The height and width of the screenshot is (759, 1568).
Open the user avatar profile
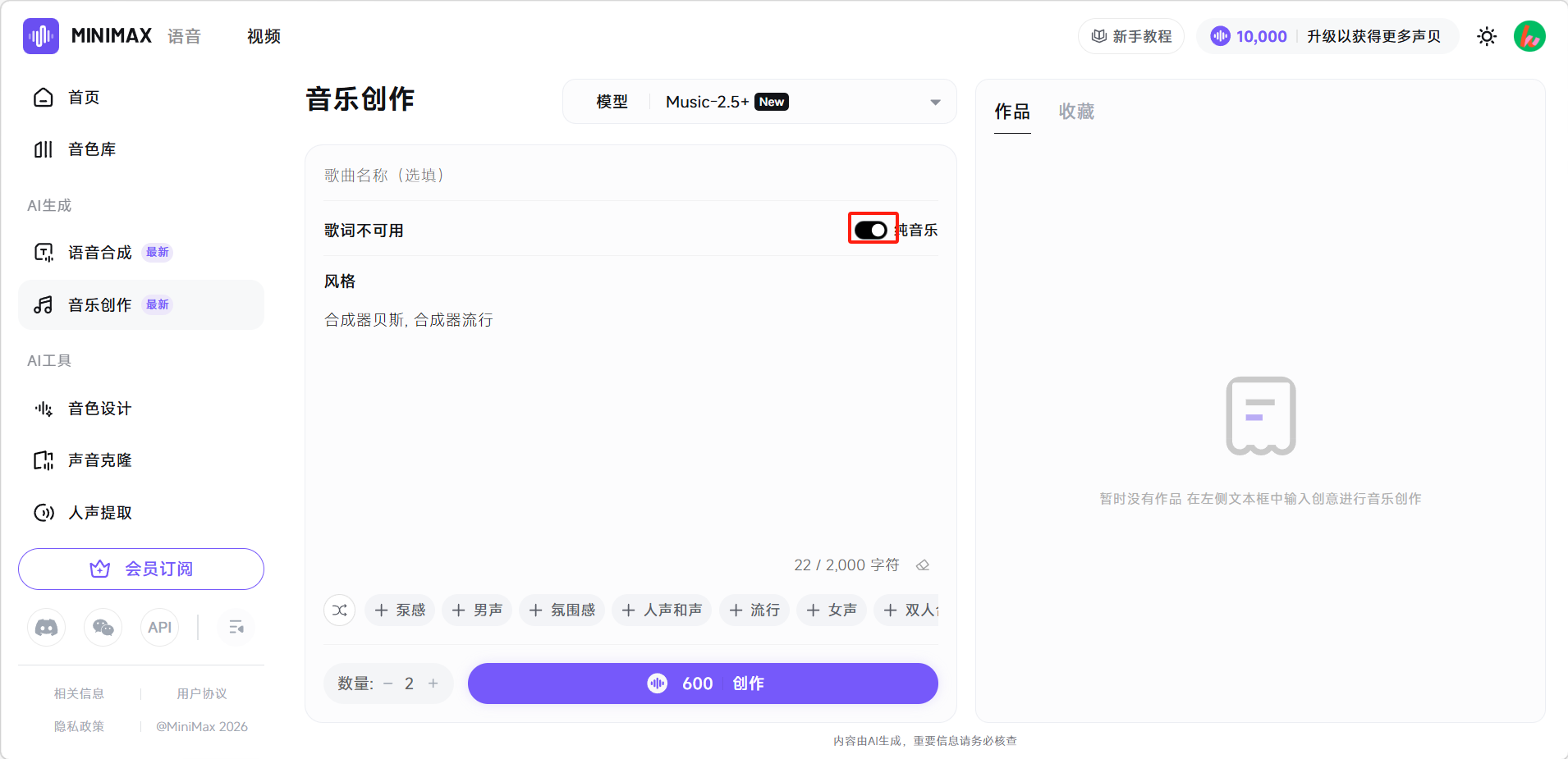tap(1529, 36)
